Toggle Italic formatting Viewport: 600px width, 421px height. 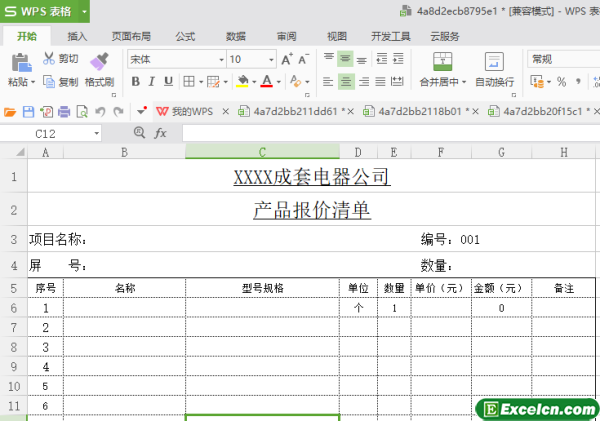pyautogui.click(x=153, y=81)
